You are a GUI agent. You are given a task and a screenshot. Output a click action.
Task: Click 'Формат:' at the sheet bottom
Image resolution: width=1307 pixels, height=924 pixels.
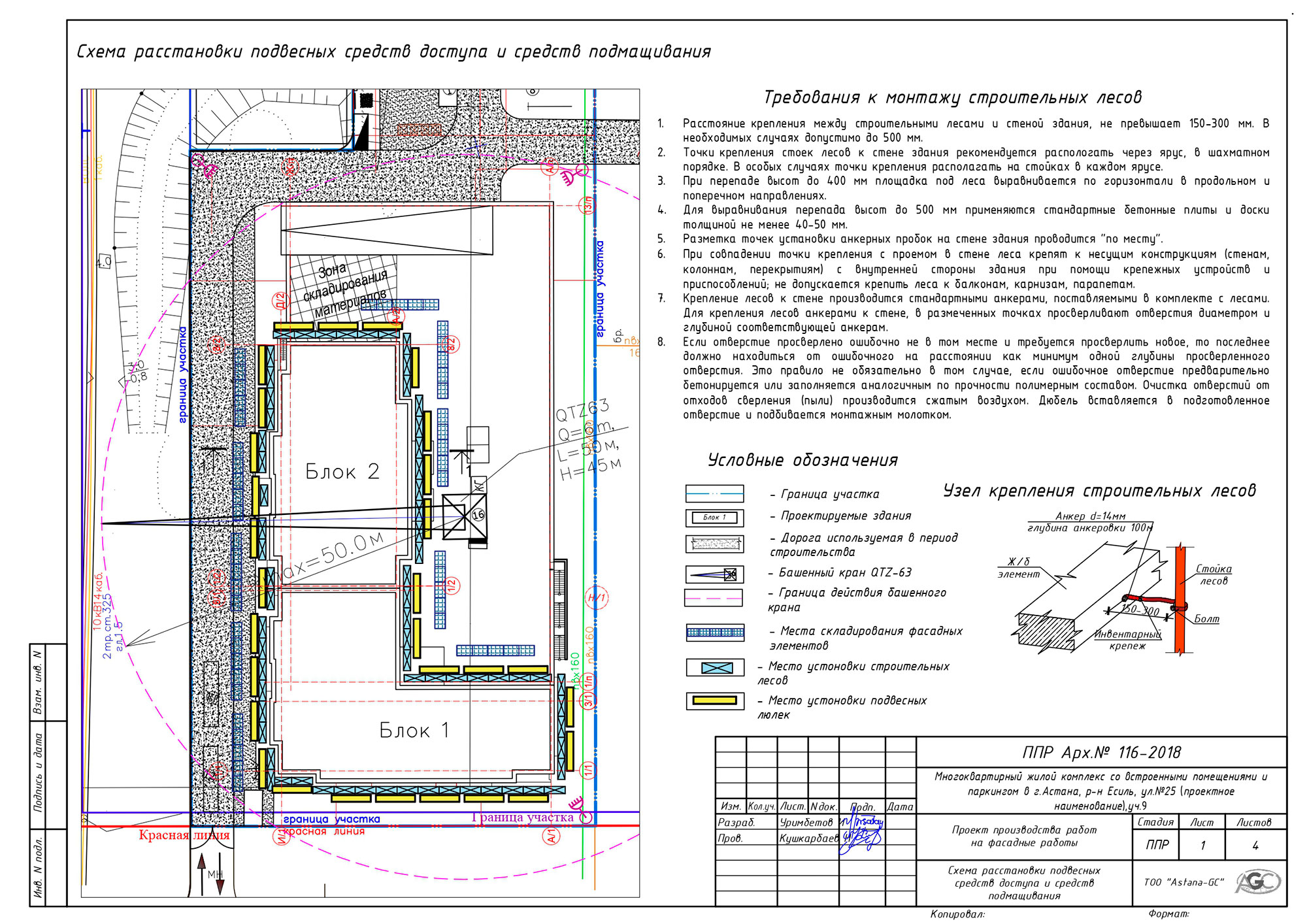click(1168, 914)
